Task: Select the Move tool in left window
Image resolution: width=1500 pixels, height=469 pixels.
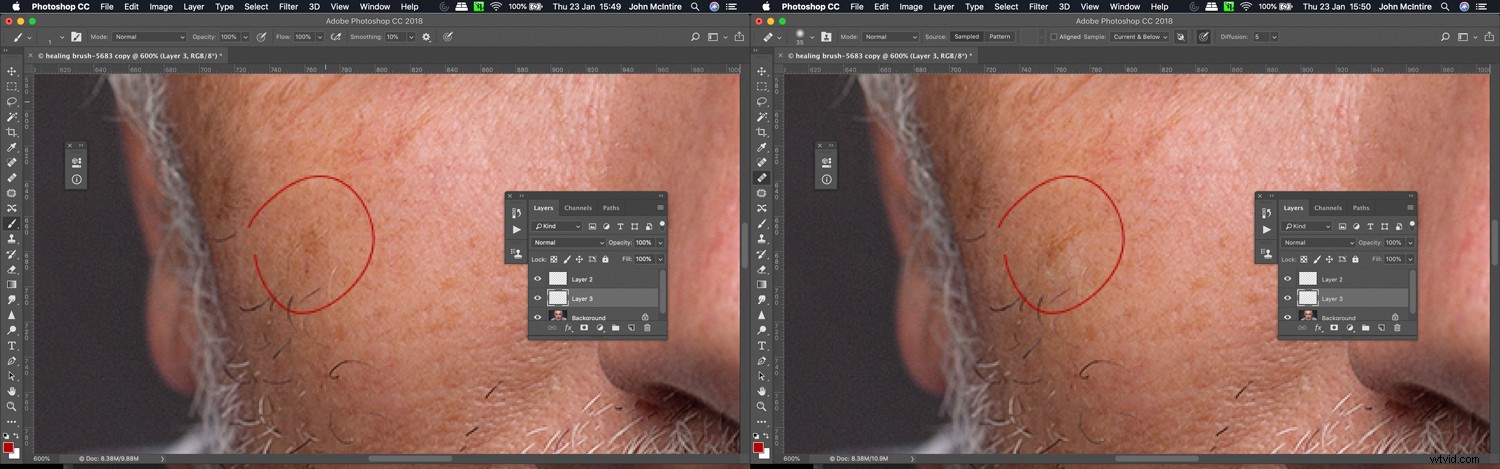Action: coord(12,71)
